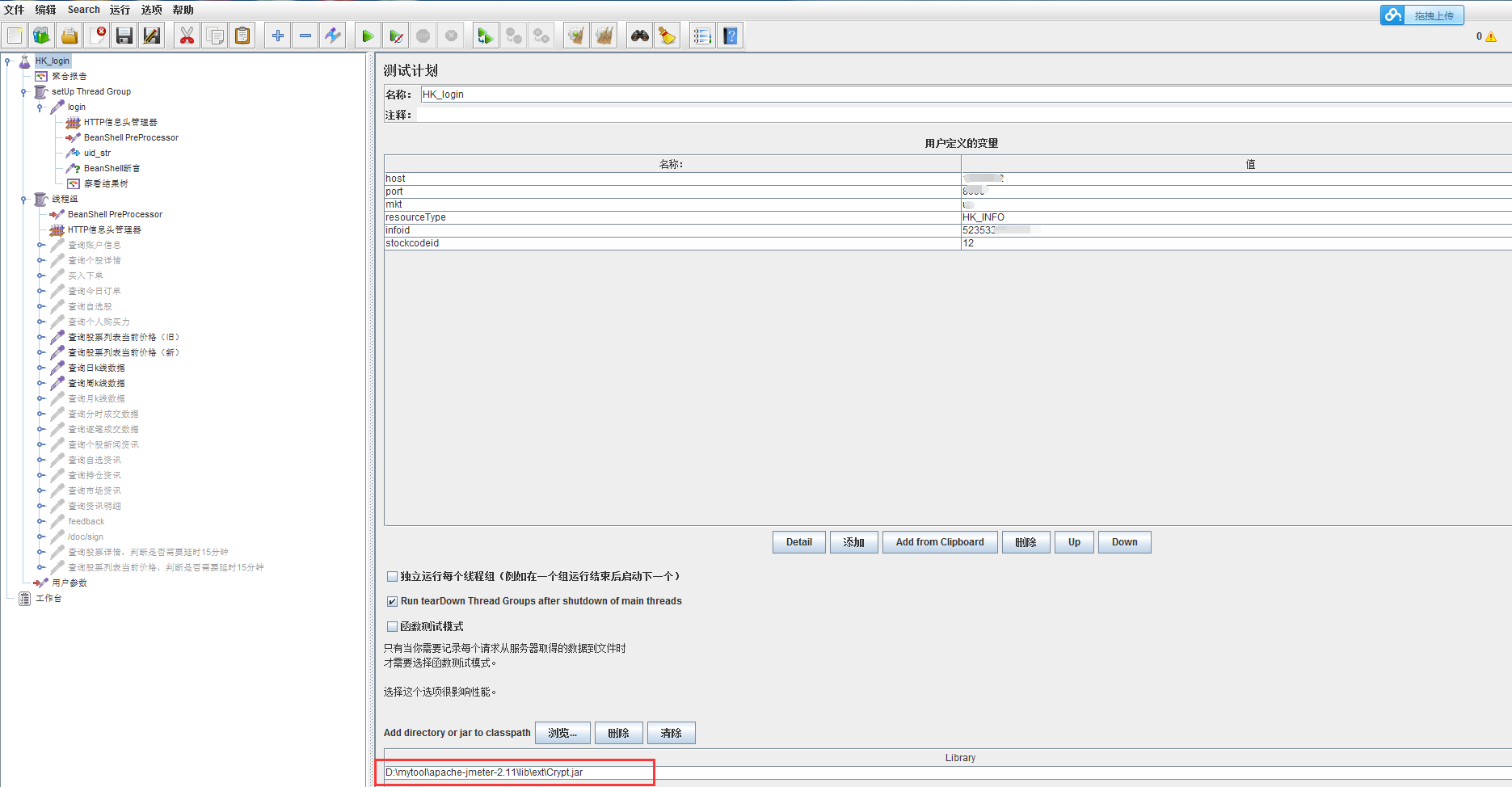Click the Up button
1512x787 pixels.
(x=1074, y=542)
